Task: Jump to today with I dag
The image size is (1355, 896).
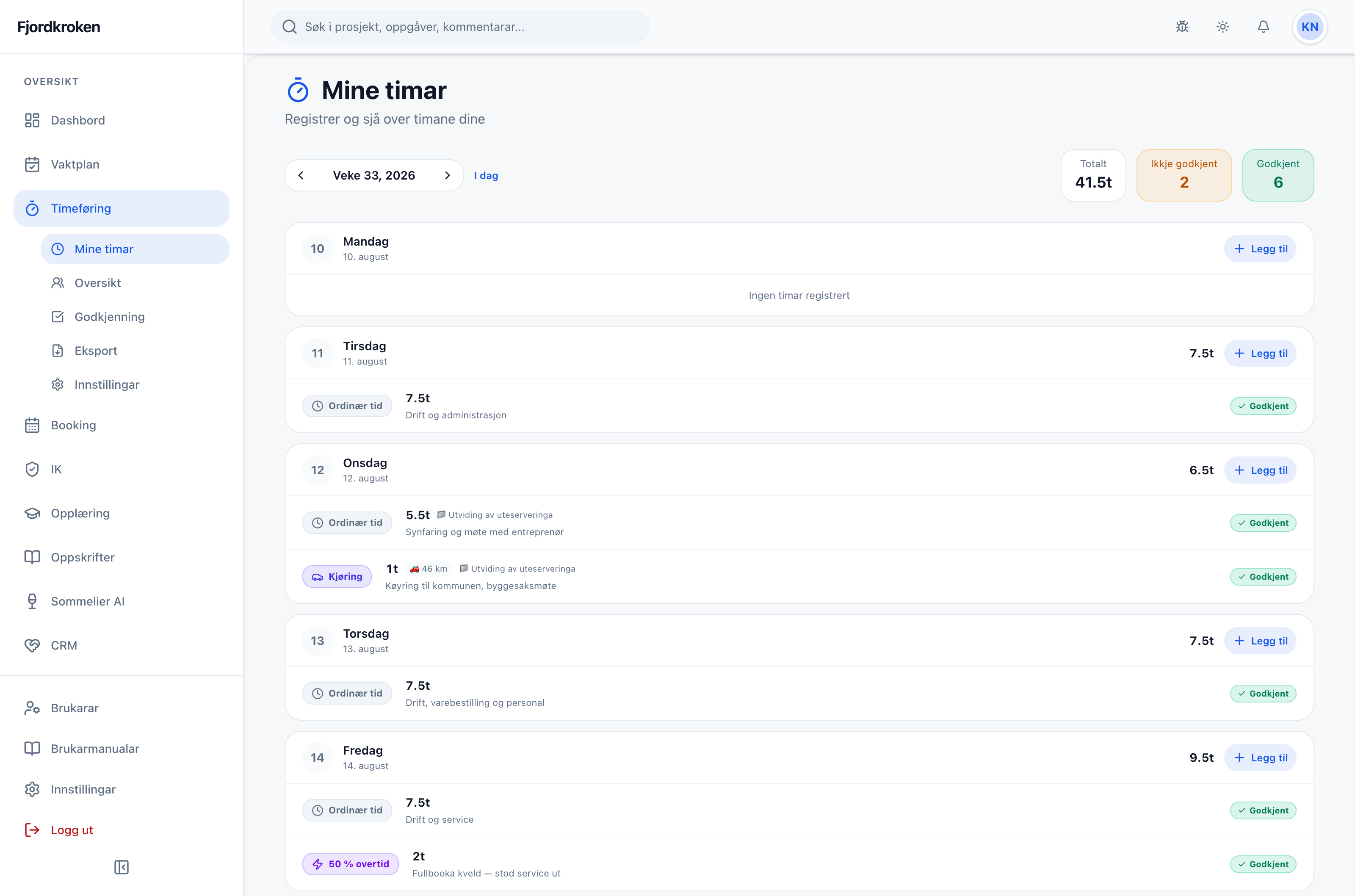Action: click(486, 175)
